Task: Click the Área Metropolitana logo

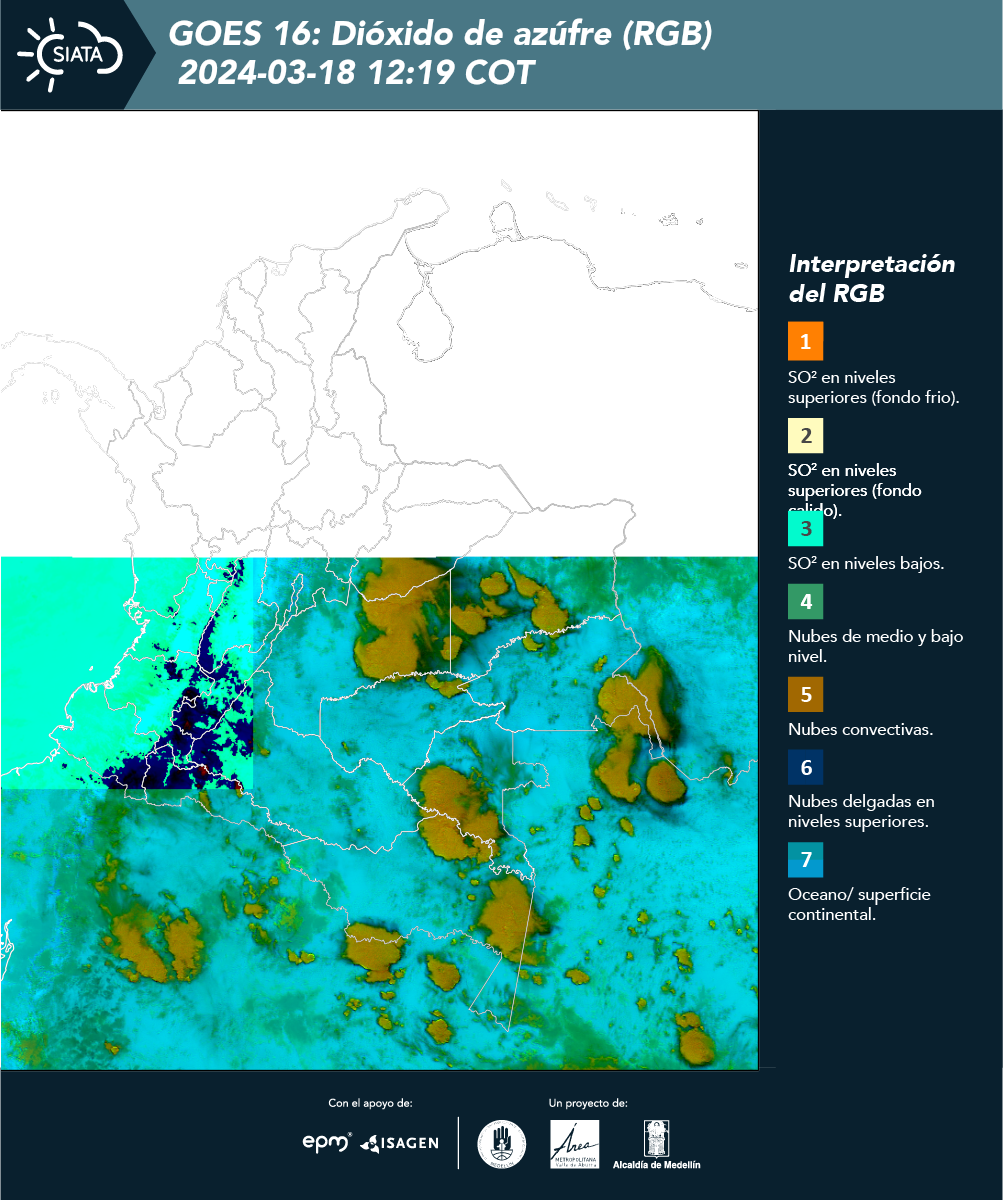Action: 575,1144
